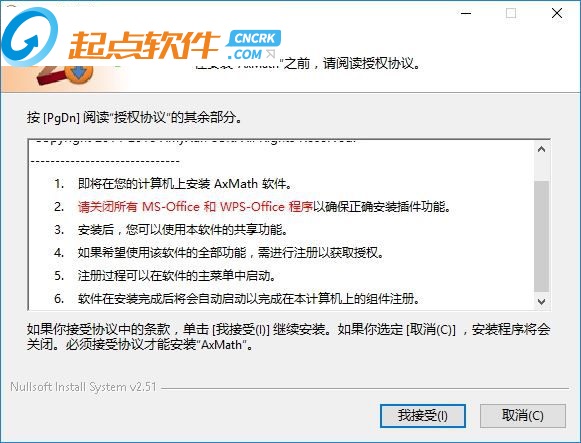Click the license text vertical scrollbar thumb

pyautogui.click(x=541, y=236)
